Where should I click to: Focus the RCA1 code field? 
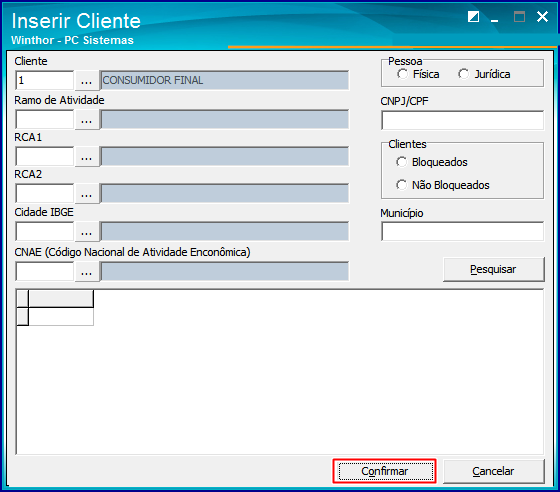[45, 156]
